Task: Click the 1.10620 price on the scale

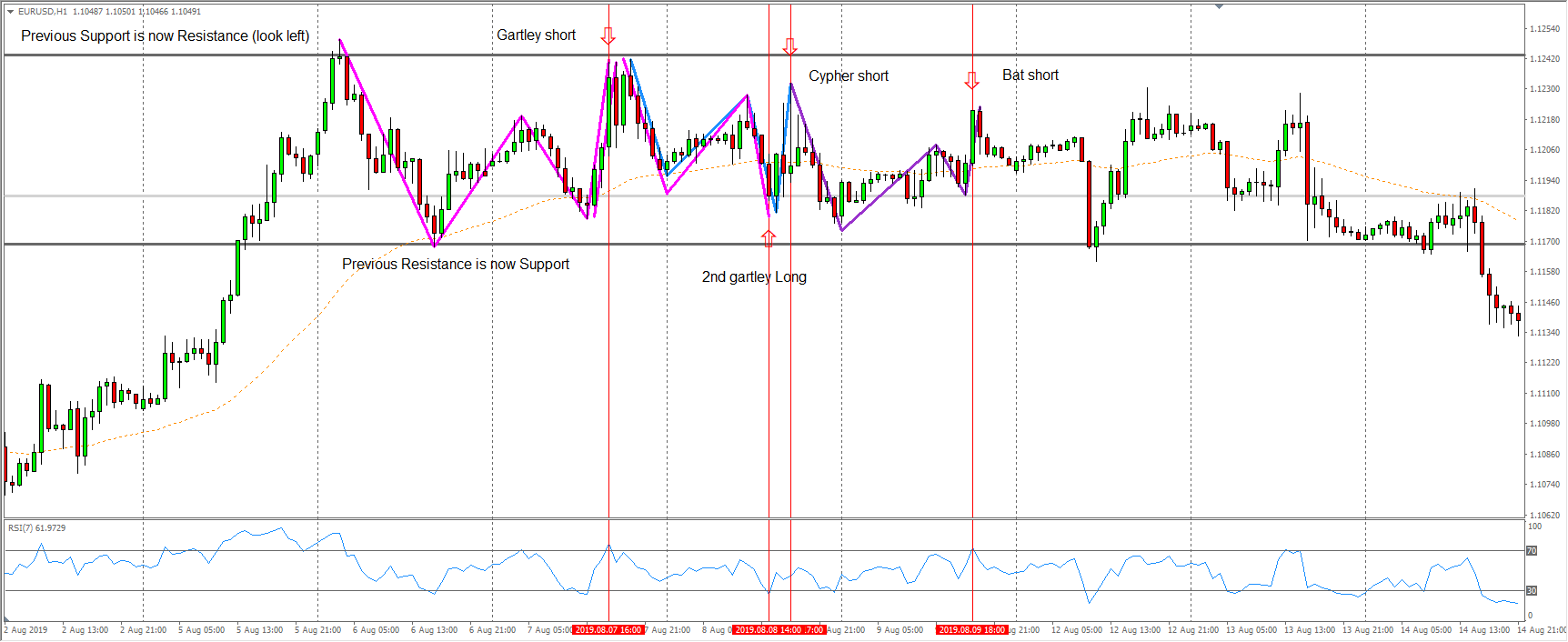Action: [1544, 516]
